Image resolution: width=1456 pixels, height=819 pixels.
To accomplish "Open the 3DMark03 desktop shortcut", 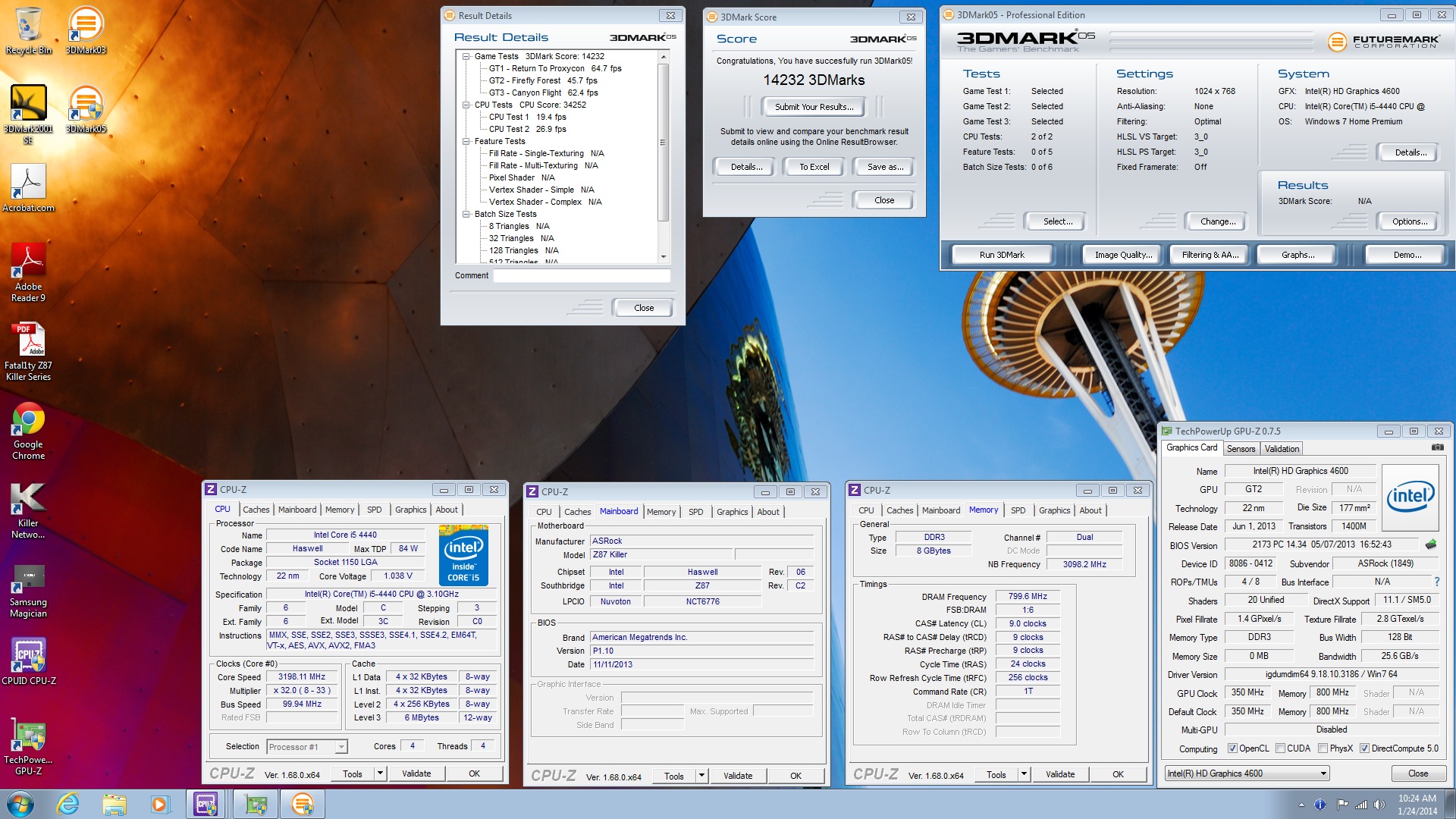I will coord(86,30).
